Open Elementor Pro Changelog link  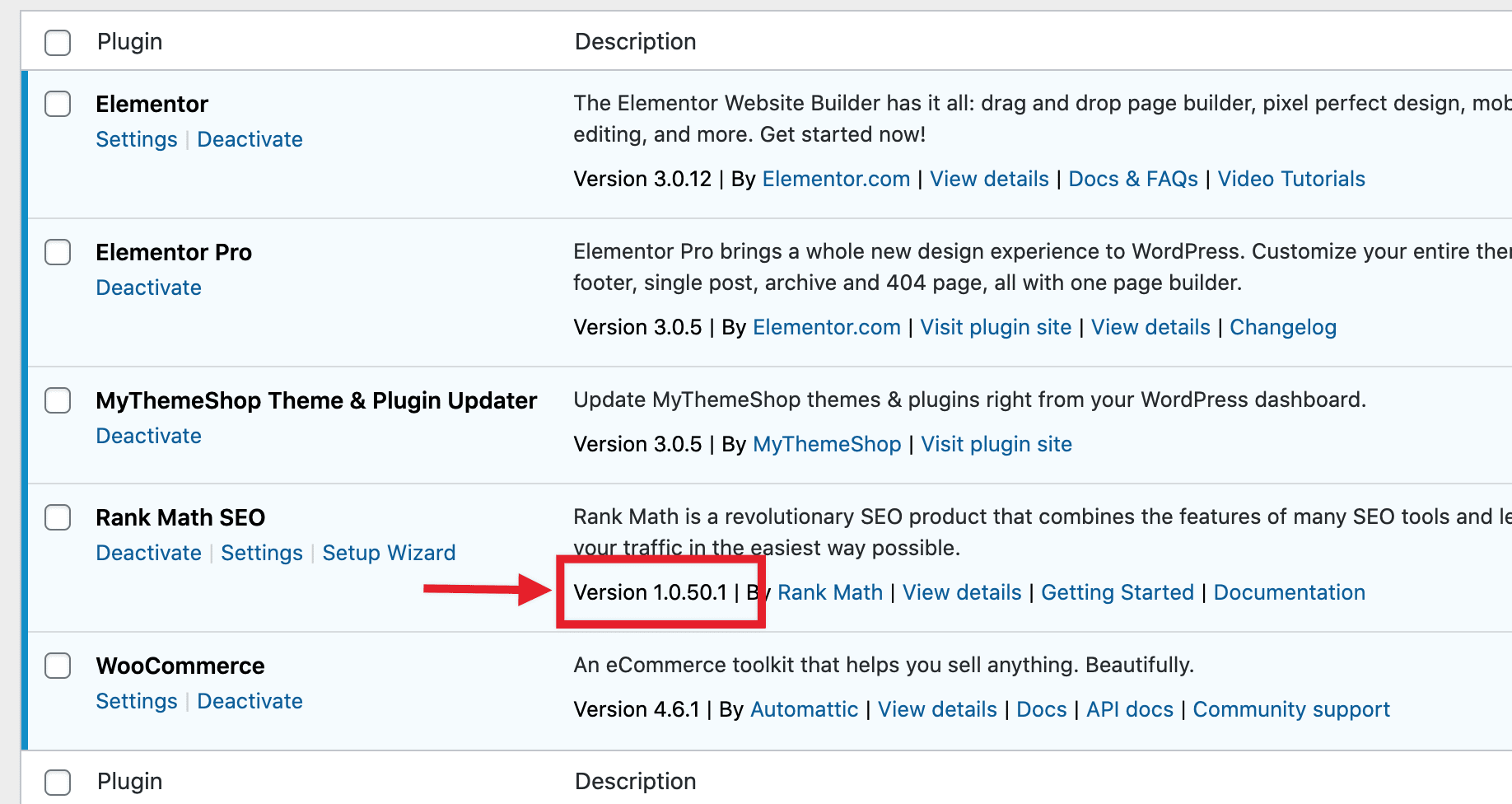(x=1282, y=328)
